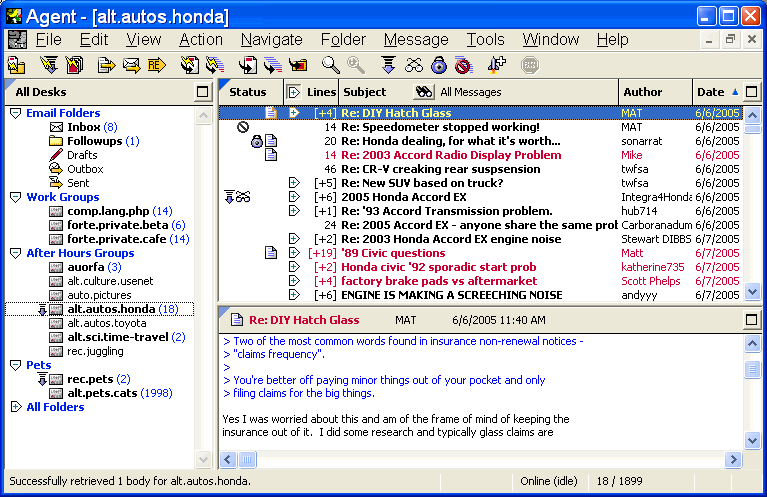Open the File menu
The image size is (767, 497).
48,40
